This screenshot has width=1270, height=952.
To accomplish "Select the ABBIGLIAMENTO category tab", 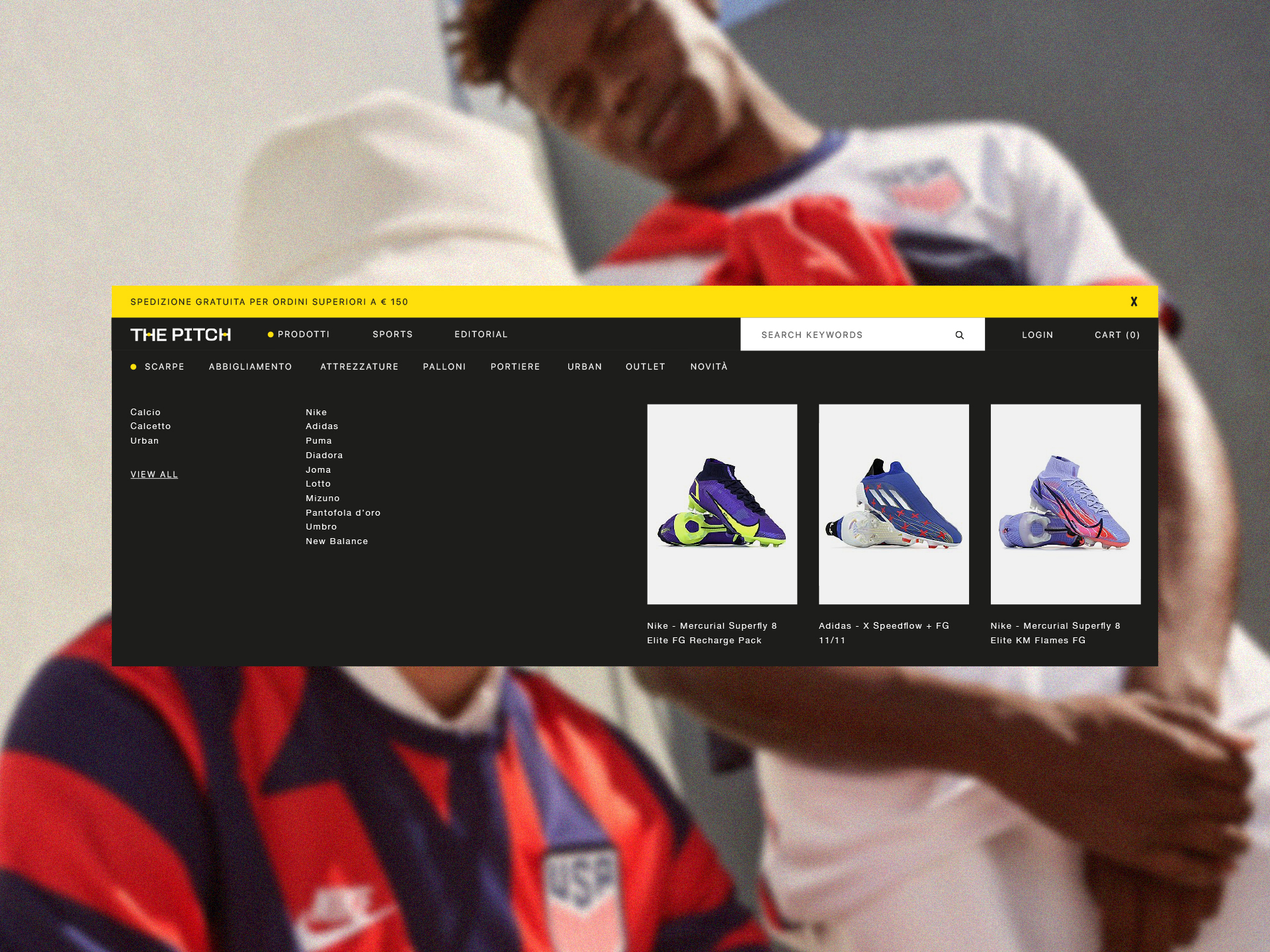I will (250, 367).
